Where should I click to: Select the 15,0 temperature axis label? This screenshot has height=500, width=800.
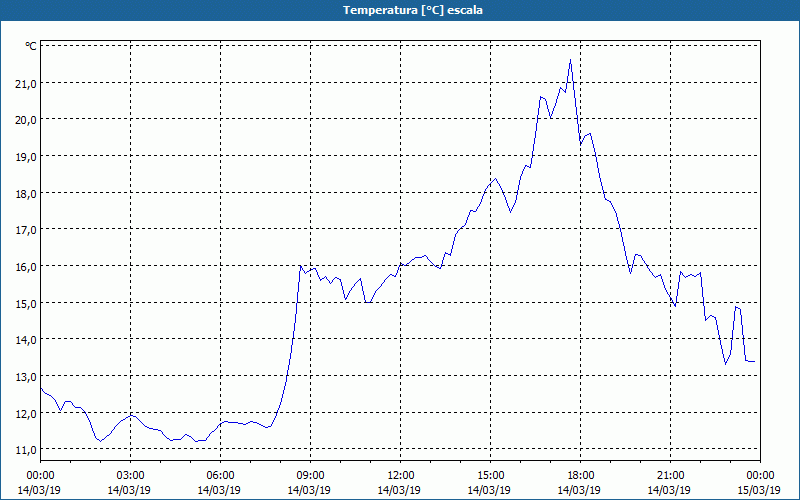point(27,303)
